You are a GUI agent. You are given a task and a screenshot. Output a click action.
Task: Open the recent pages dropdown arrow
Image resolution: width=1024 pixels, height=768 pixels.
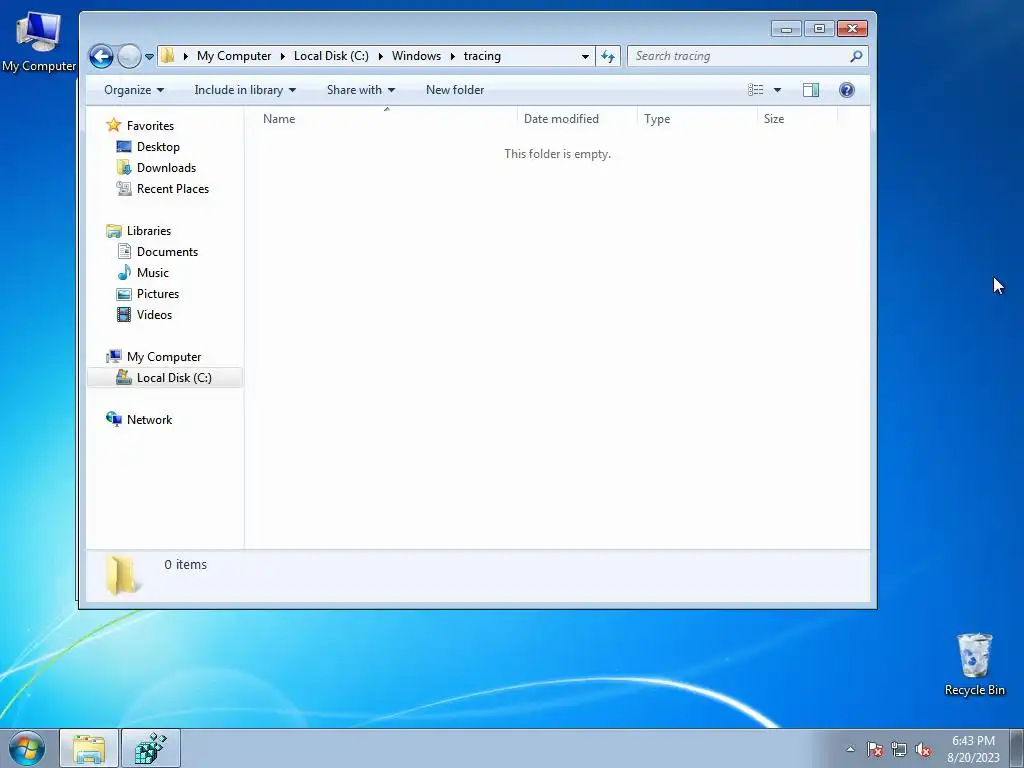pos(149,57)
